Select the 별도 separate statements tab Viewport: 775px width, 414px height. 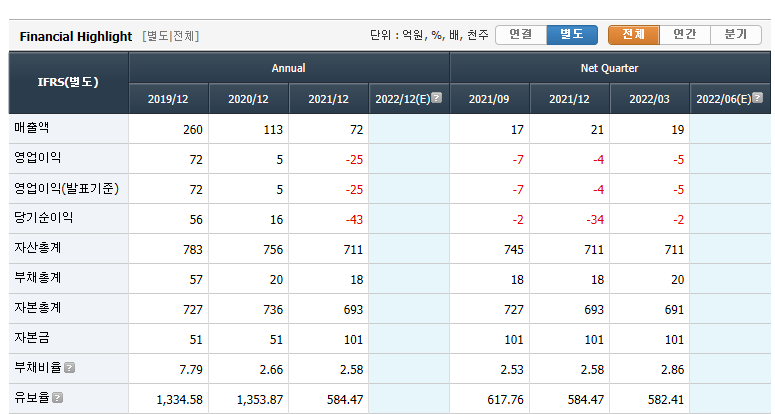(x=572, y=35)
